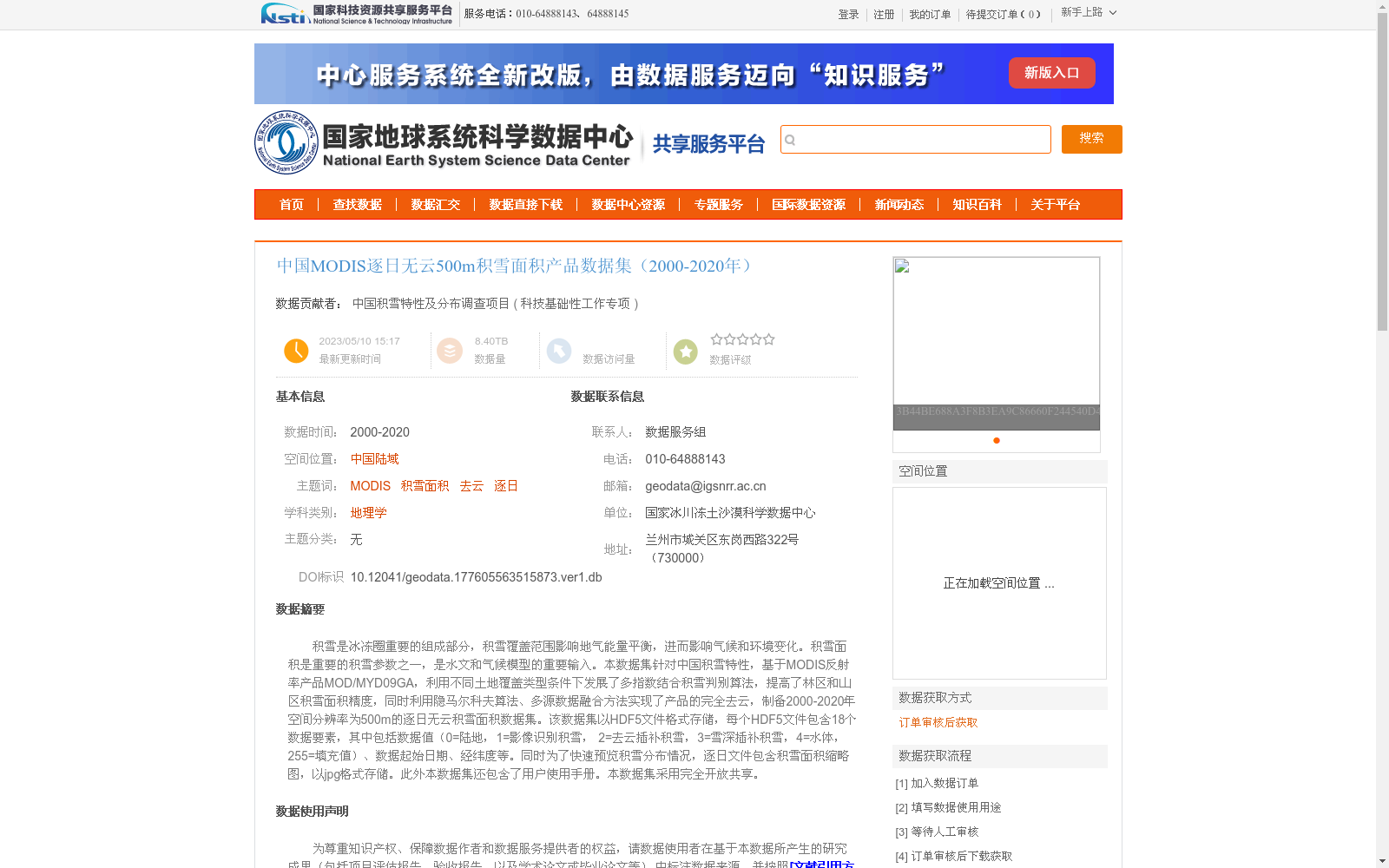The height and width of the screenshot is (868, 1389).
Task: Click the thumbnail caption hash text
Action: tap(997, 411)
